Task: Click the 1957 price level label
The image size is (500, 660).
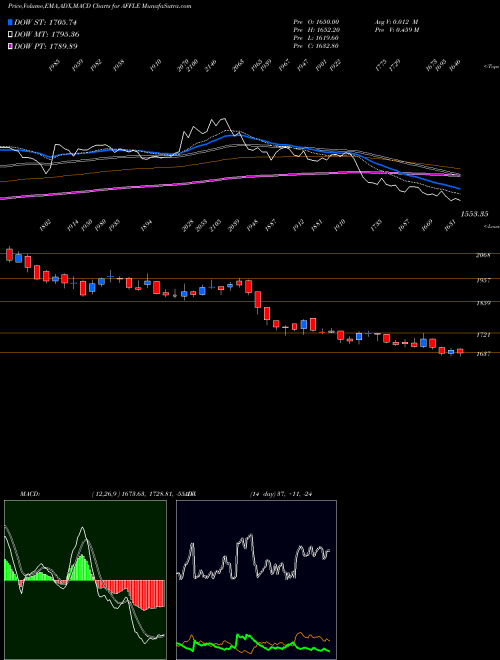Action: tap(483, 280)
